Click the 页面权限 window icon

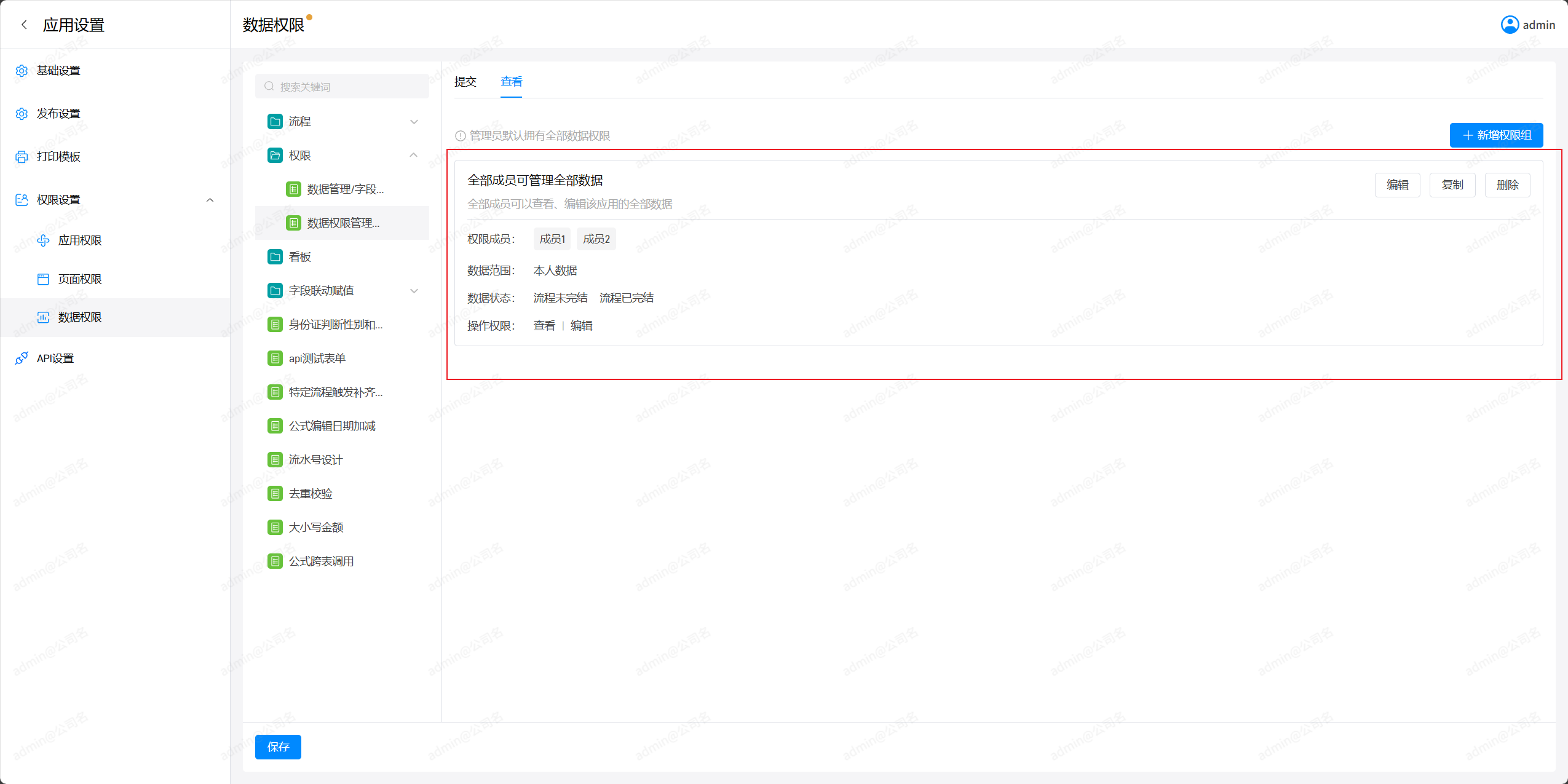tap(43, 279)
